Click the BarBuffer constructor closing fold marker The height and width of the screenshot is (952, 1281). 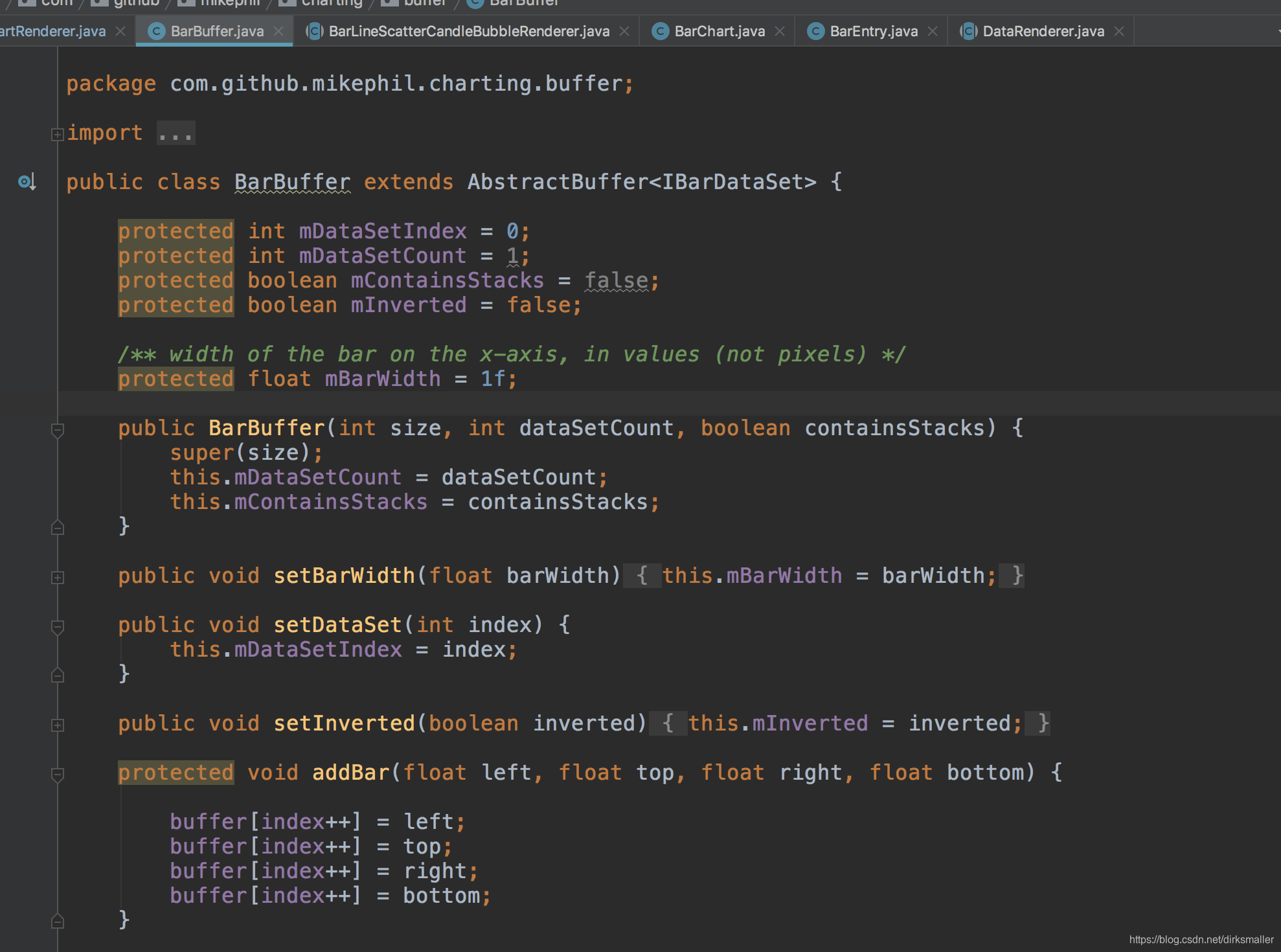[57, 527]
